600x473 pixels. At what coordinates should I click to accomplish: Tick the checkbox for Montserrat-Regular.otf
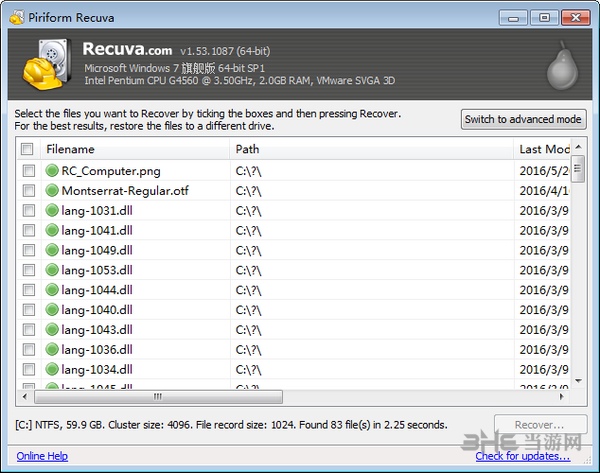pos(29,191)
